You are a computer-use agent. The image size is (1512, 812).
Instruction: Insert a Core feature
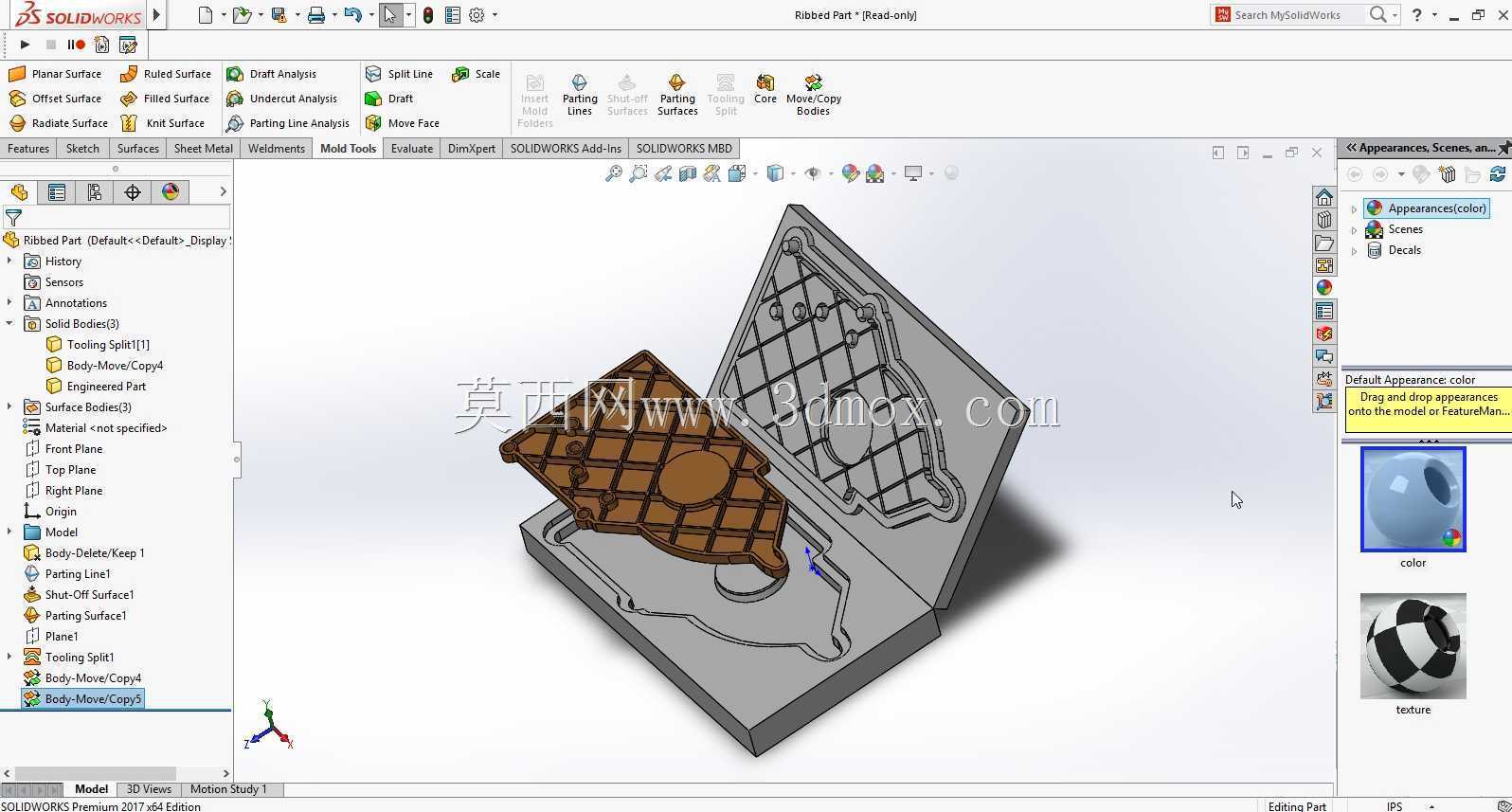(765, 89)
